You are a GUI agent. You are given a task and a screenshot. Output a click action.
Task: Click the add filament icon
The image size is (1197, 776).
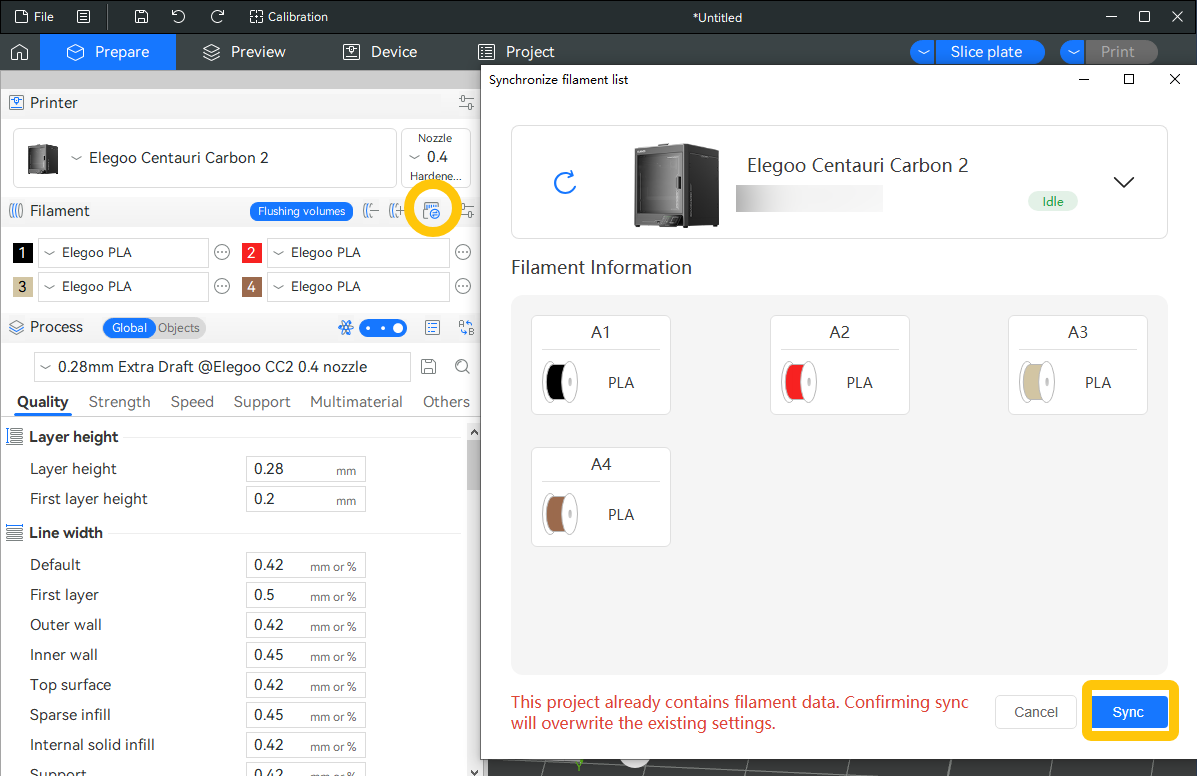[396, 211]
